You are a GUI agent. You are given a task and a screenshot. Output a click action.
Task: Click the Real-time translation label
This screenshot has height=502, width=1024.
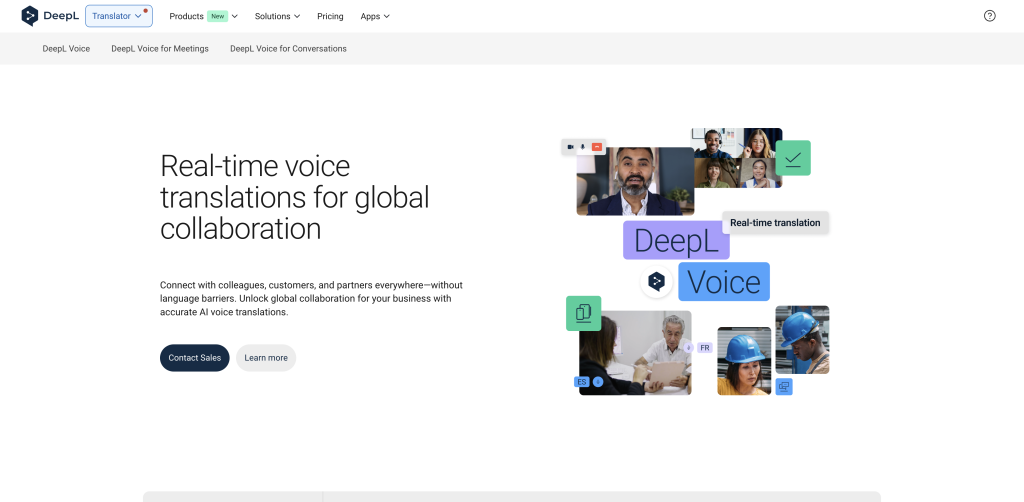point(775,223)
